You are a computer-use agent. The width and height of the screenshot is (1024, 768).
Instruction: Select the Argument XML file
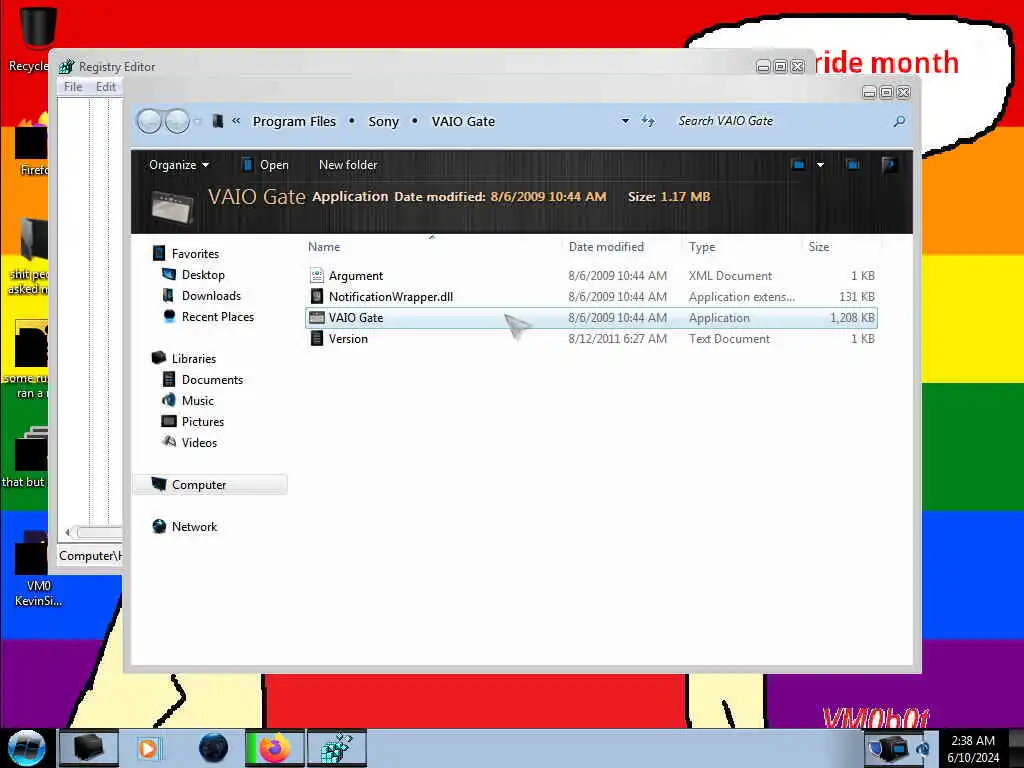591,276
